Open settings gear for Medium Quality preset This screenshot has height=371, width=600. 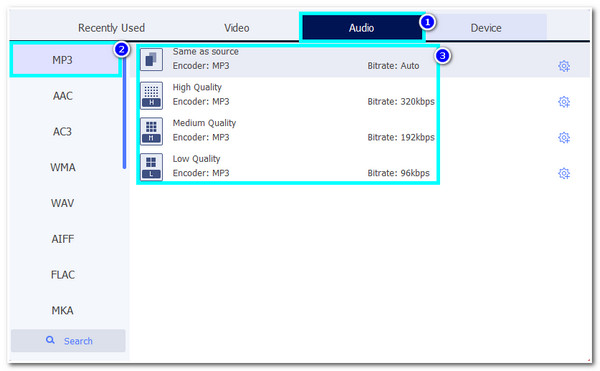pos(564,137)
